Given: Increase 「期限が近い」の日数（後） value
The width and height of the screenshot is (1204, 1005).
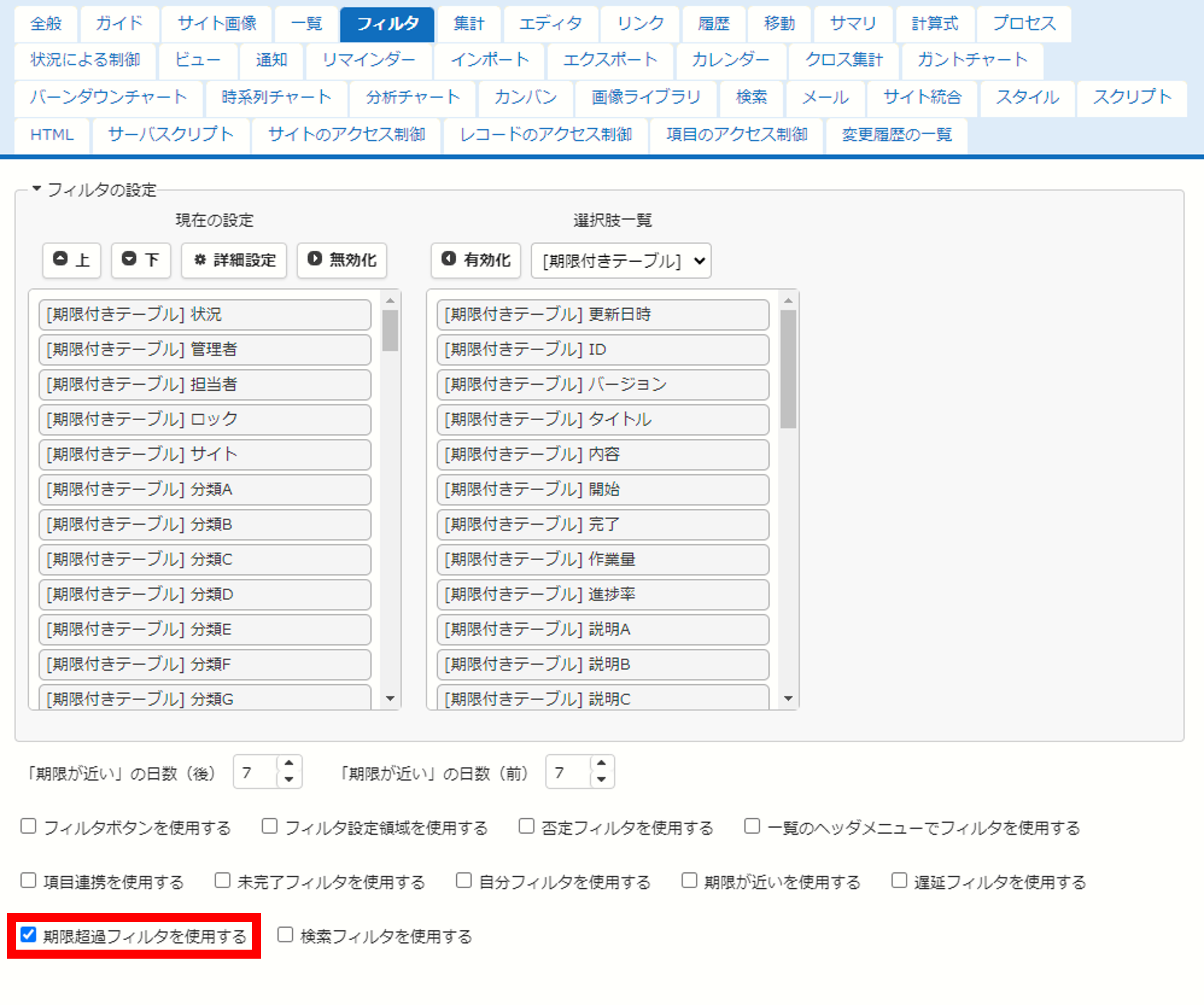Looking at the screenshot, I should (x=289, y=763).
